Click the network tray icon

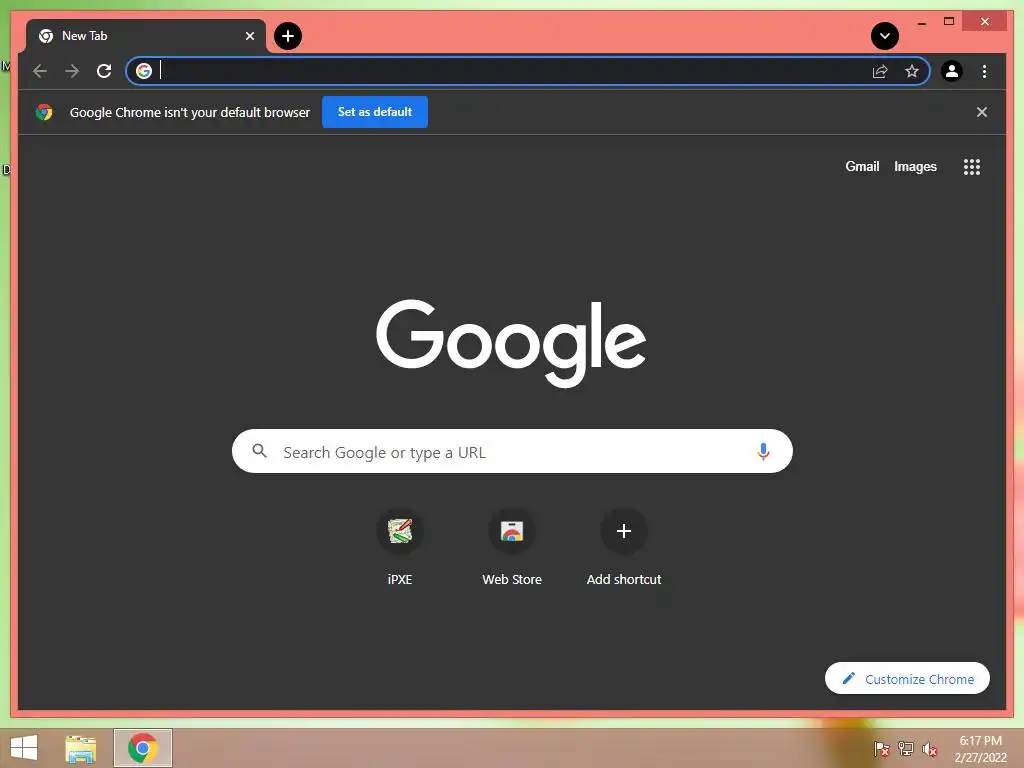(x=905, y=749)
